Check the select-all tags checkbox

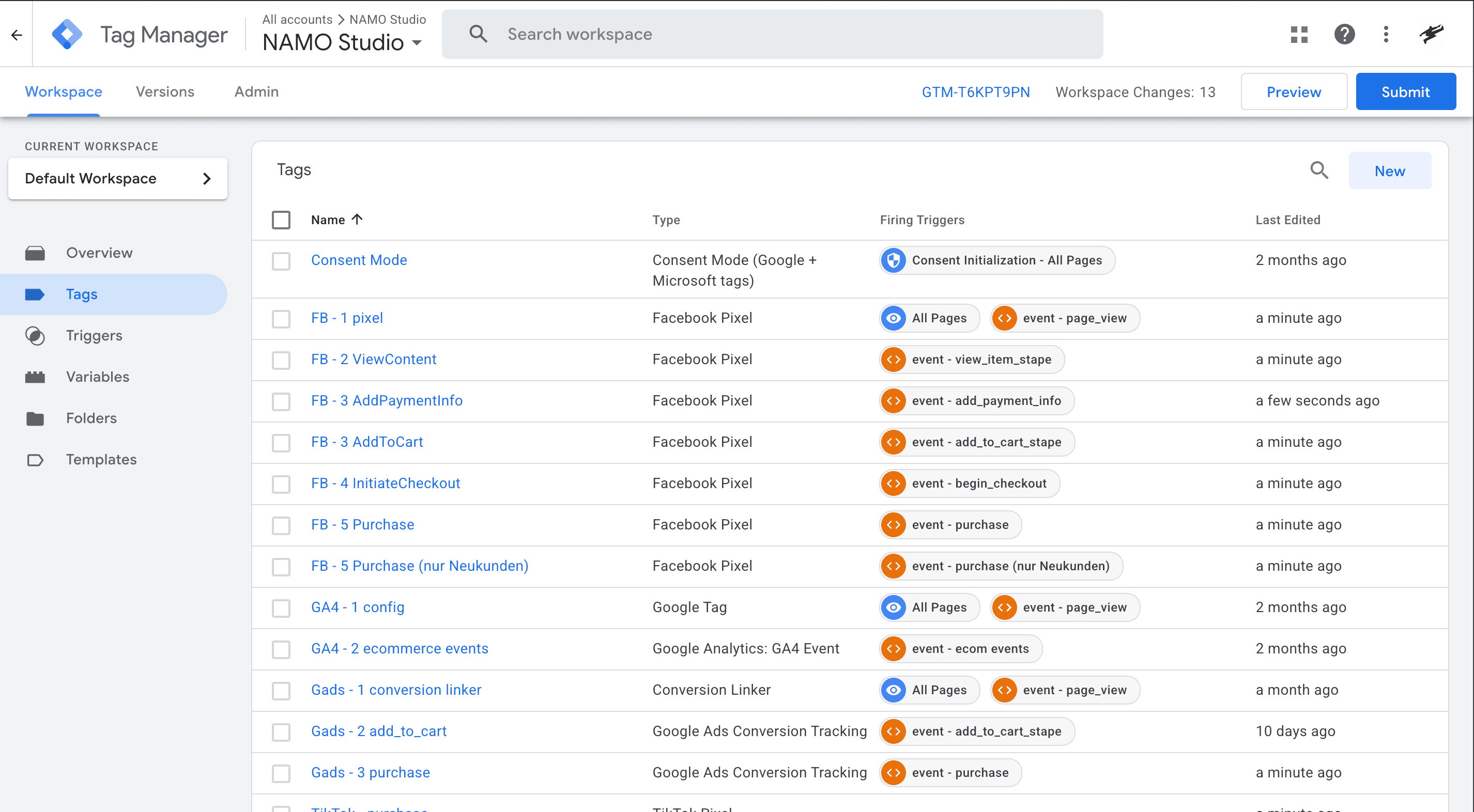tap(281, 220)
